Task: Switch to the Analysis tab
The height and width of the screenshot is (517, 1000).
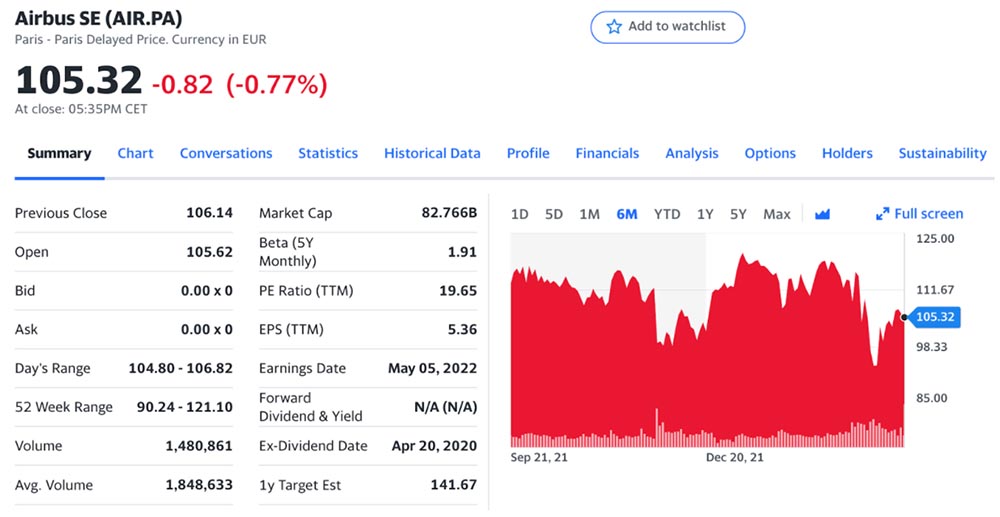Action: (692, 154)
